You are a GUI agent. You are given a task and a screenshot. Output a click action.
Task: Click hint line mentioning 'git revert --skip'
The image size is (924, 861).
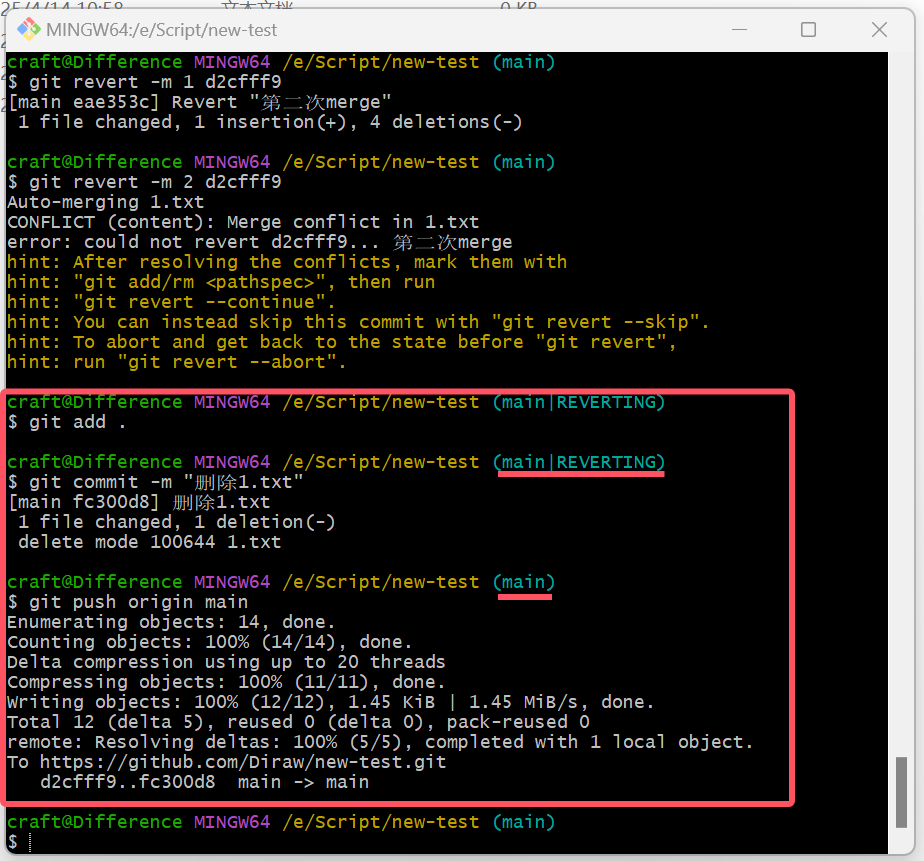(x=358, y=322)
